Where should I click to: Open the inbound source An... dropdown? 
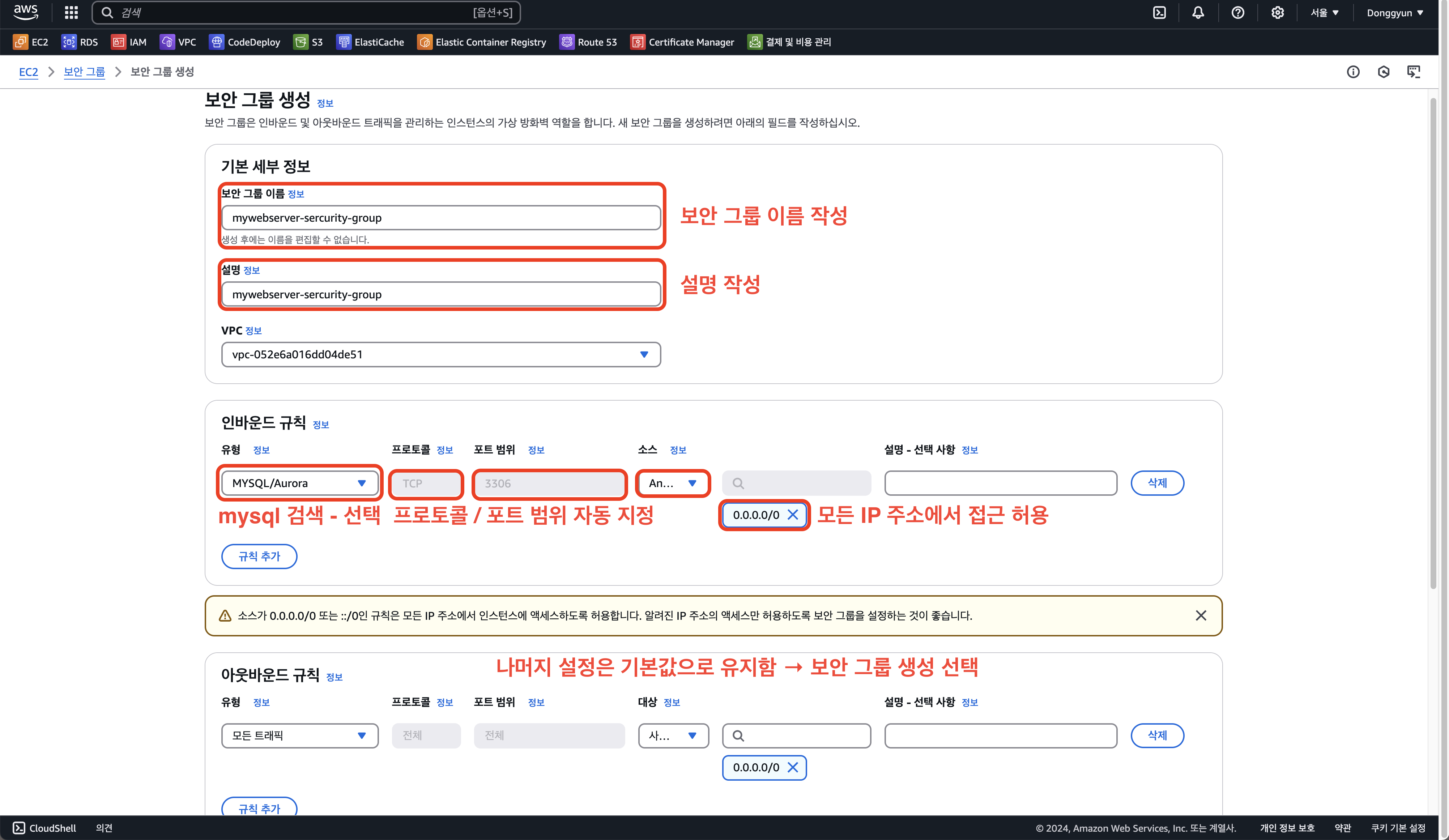[673, 483]
